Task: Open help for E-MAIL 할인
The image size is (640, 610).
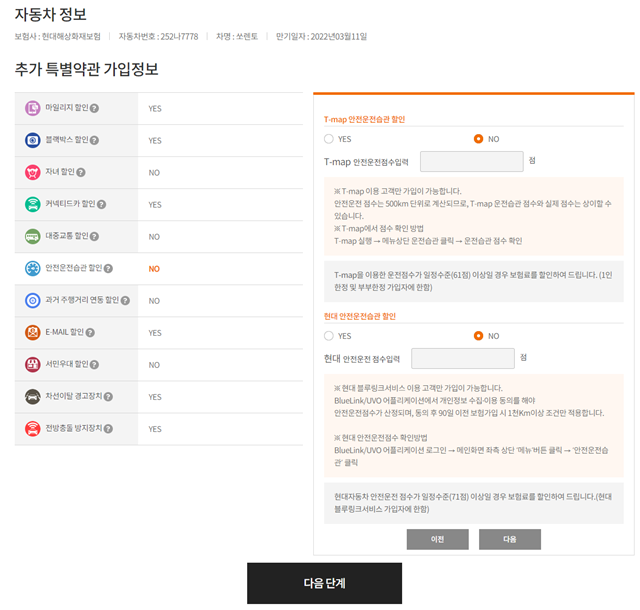Action: click(x=90, y=333)
